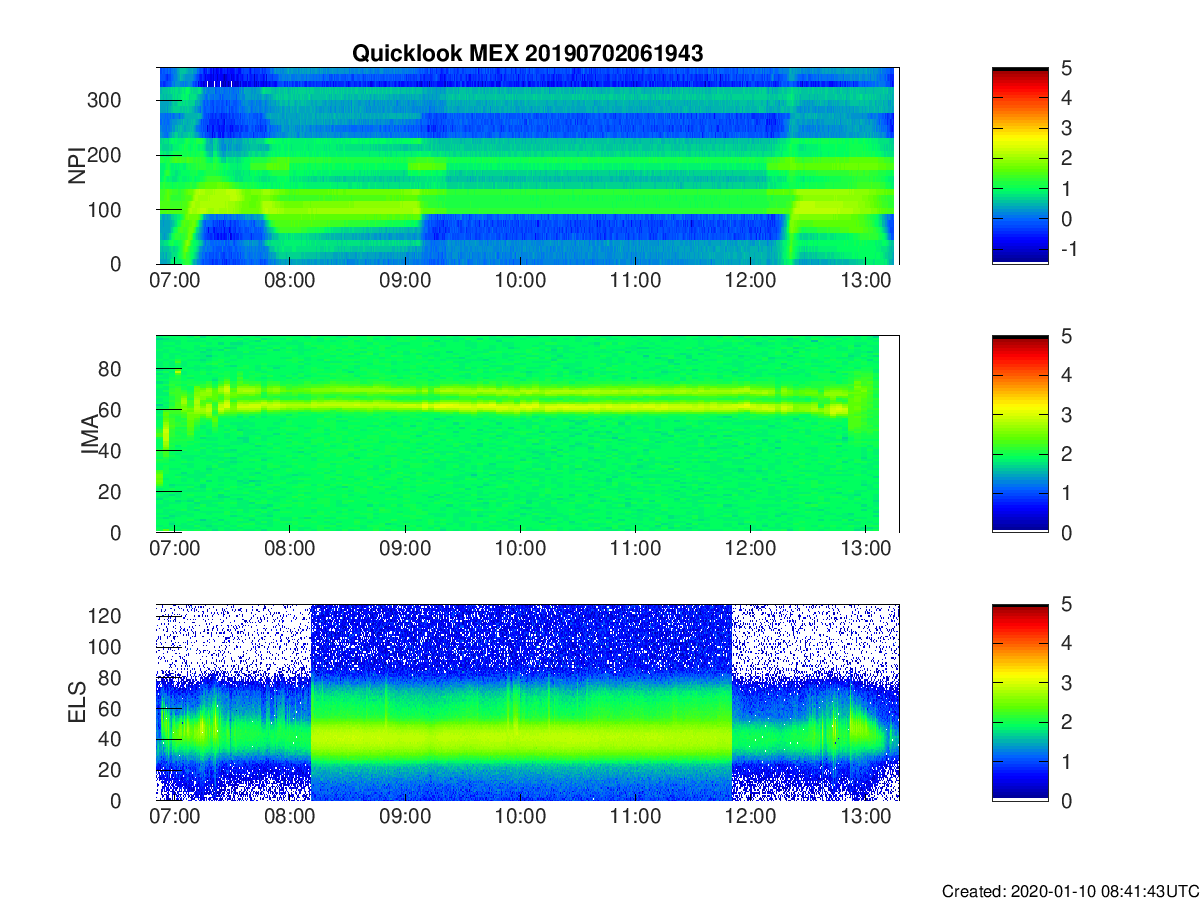Click the IMA axis label
The width and height of the screenshot is (1200, 900).
[91, 434]
